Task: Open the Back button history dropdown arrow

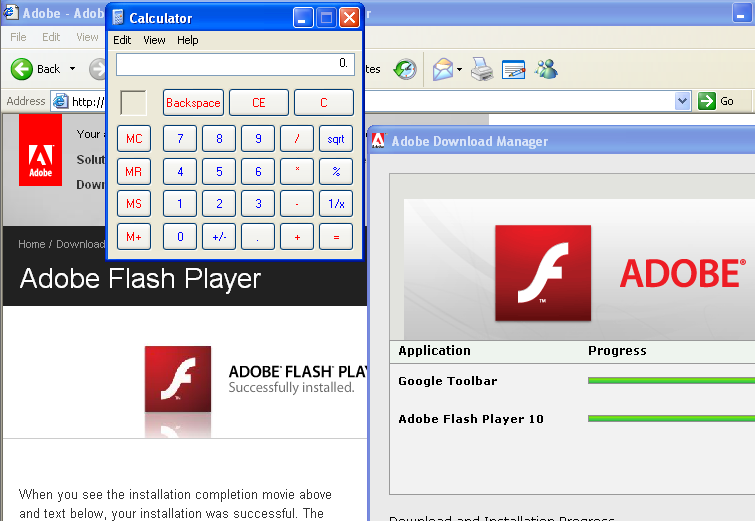Action: pos(72,69)
